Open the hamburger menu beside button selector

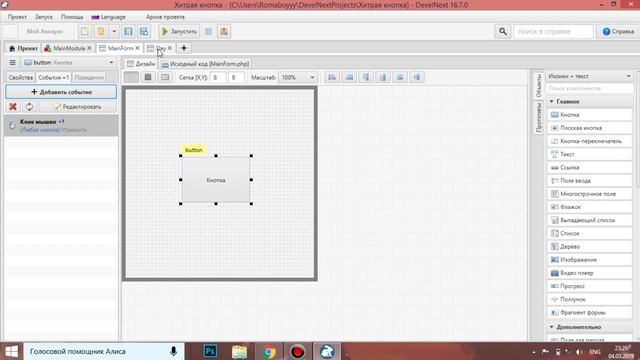point(13,62)
